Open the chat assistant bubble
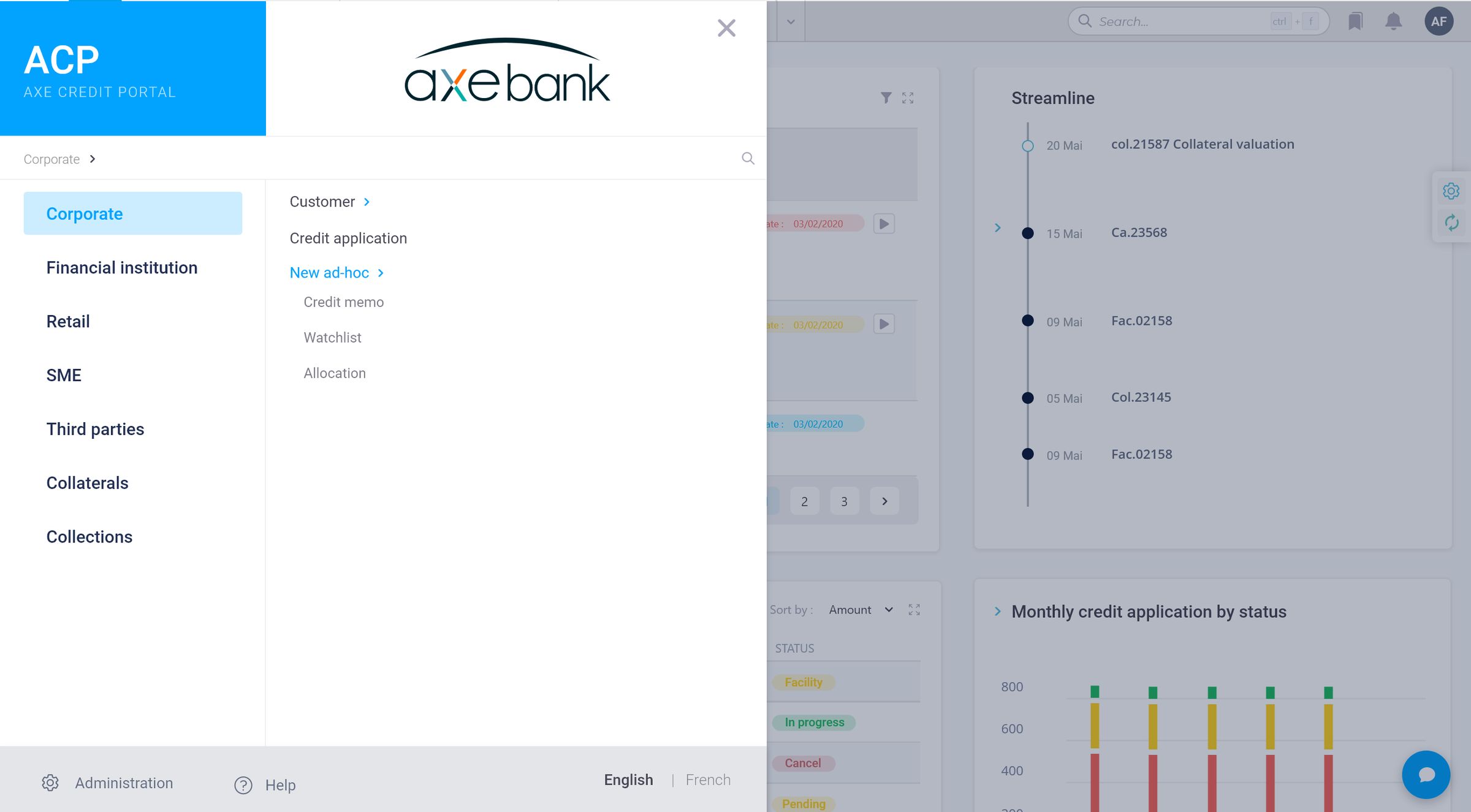This screenshot has height=812, width=1471. point(1426,775)
